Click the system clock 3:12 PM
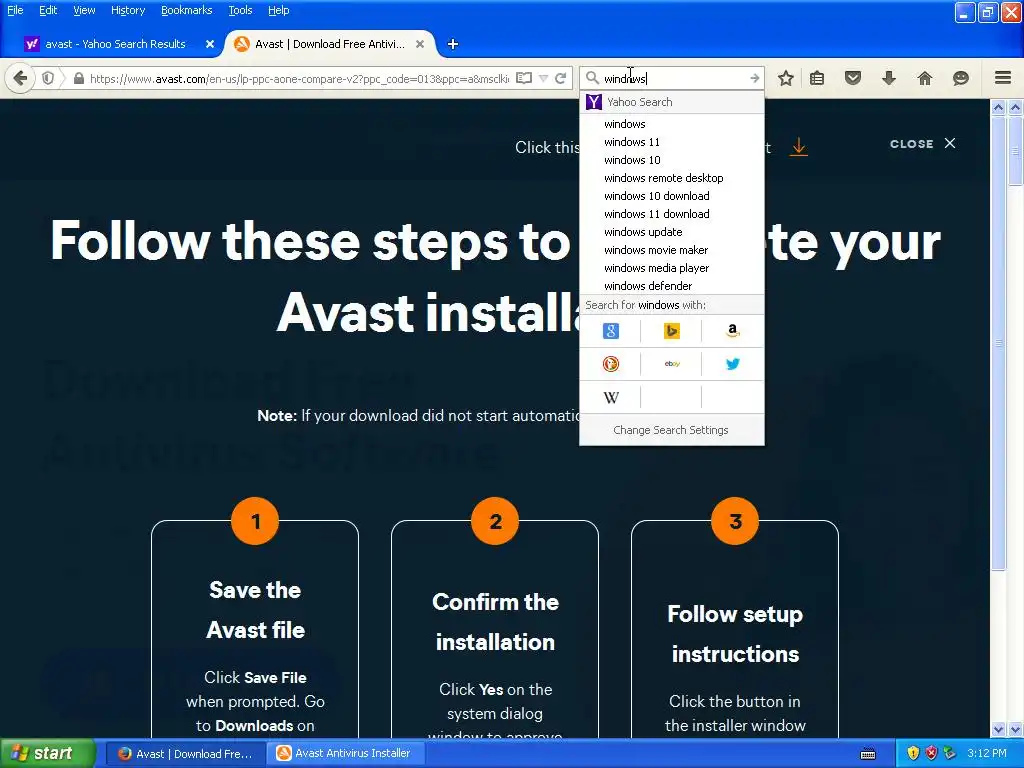 (x=987, y=754)
